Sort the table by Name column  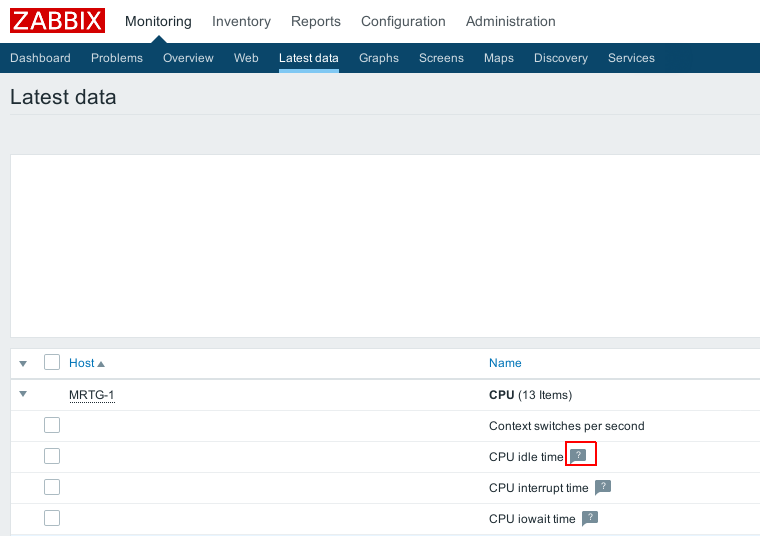505,363
